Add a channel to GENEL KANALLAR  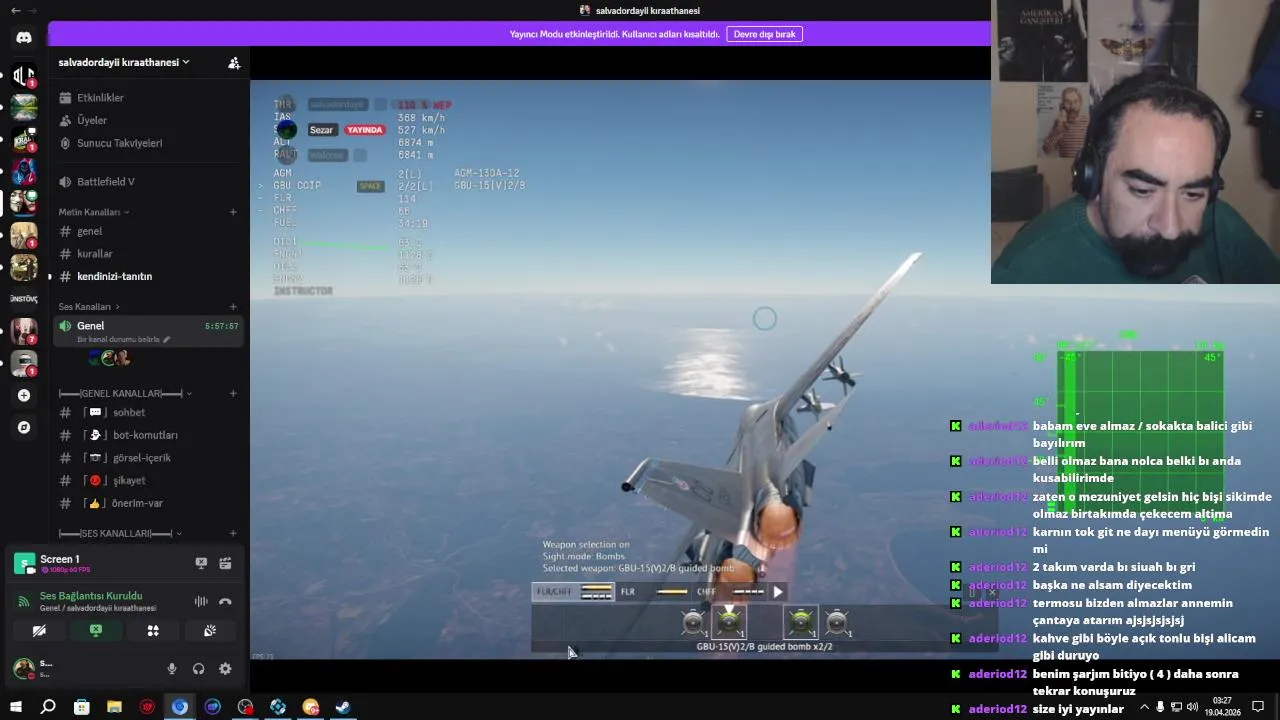click(233, 393)
